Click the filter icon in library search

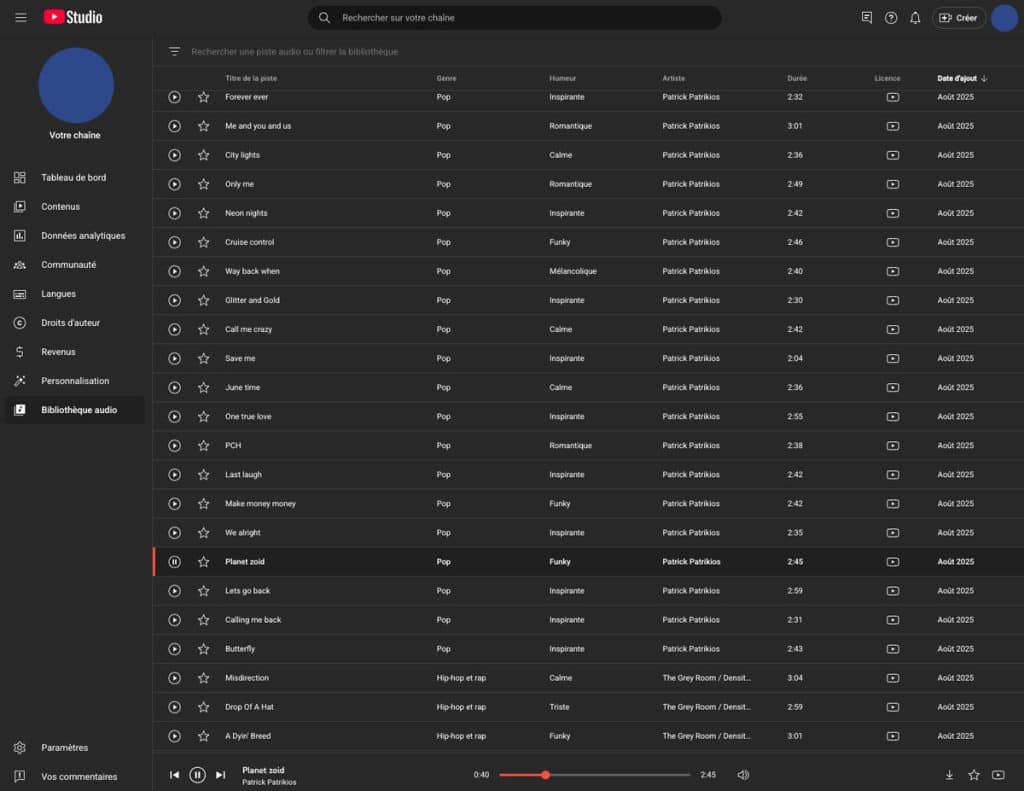click(174, 51)
